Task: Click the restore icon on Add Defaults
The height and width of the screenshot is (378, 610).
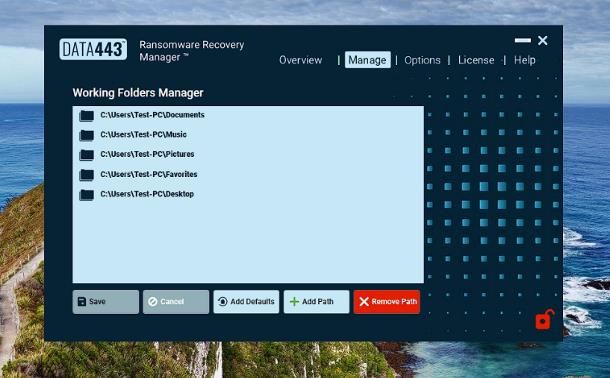Action: pyautogui.click(x=223, y=301)
